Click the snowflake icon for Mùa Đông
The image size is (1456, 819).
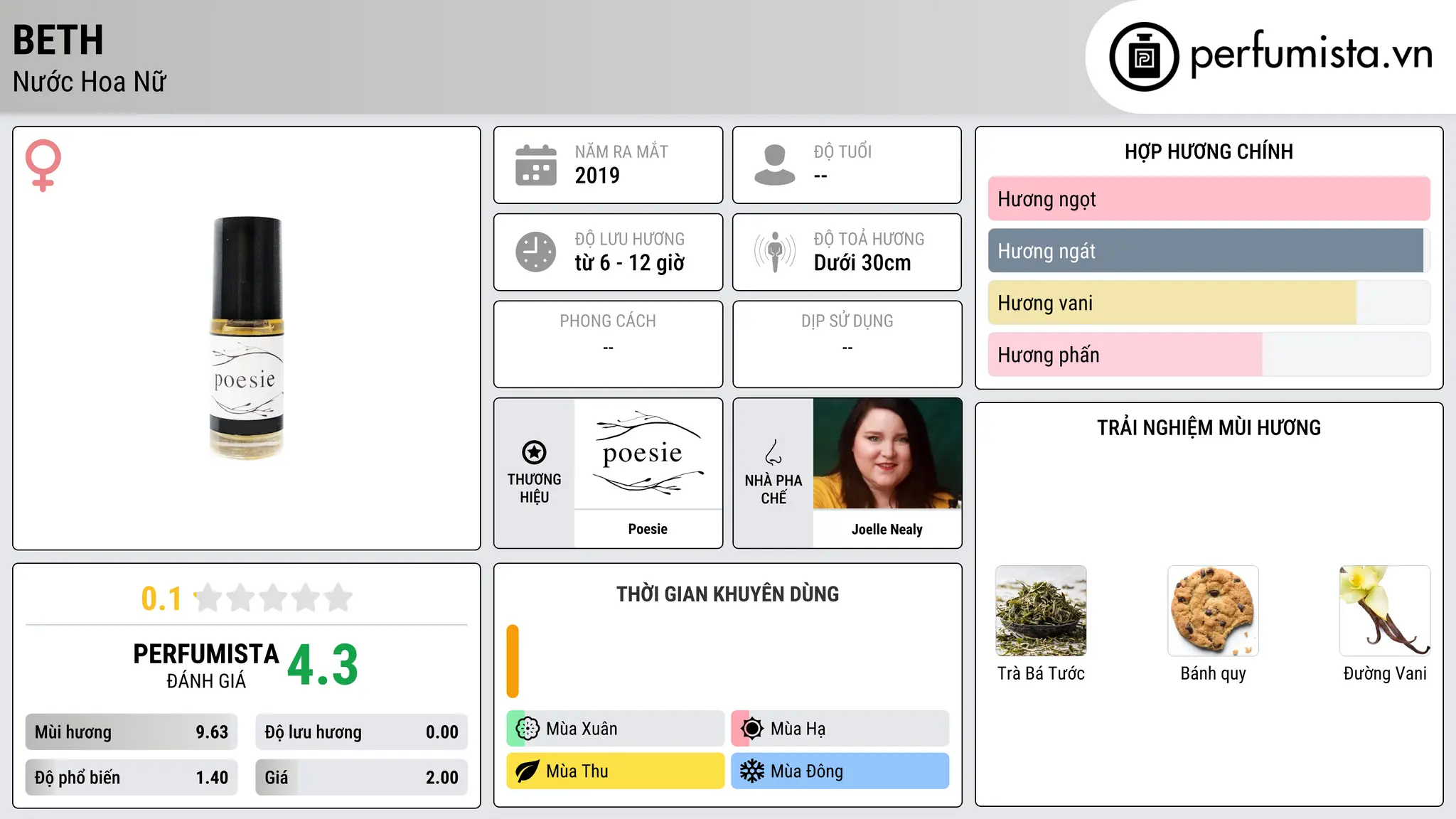(x=752, y=771)
